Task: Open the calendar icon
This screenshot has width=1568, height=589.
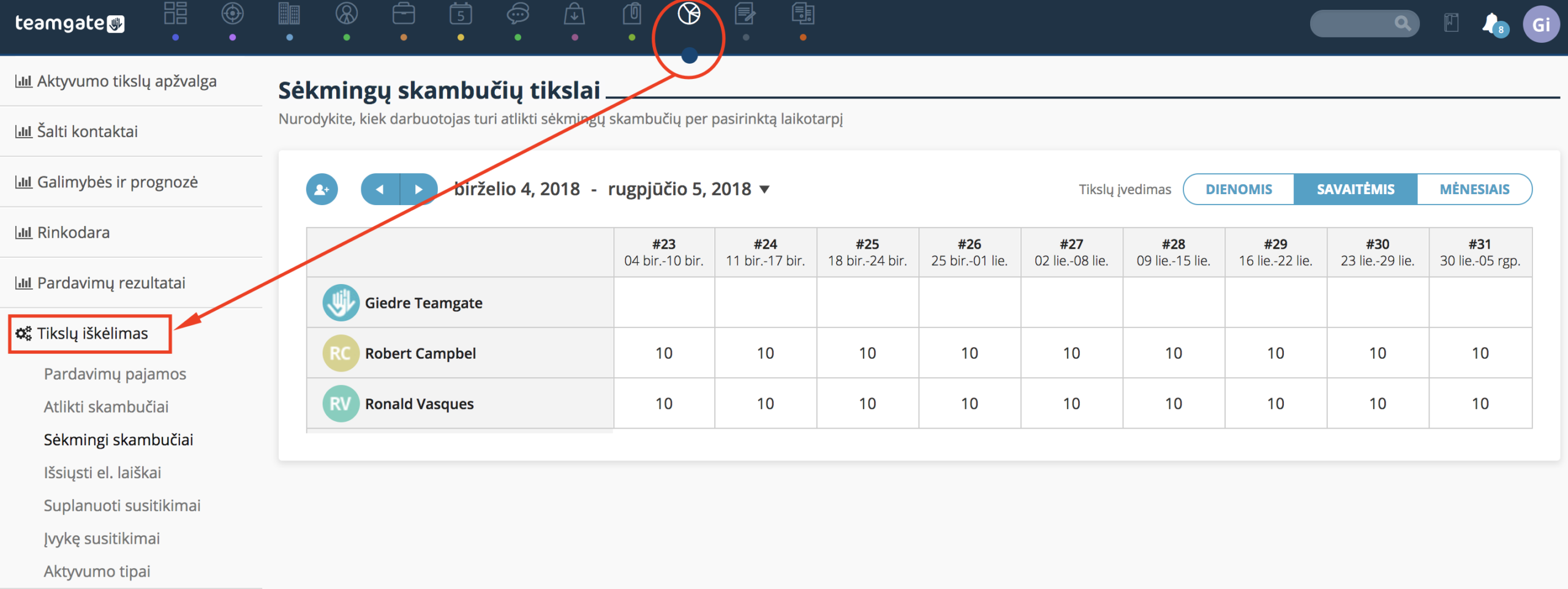Action: pyautogui.click(x=461, y=13)
